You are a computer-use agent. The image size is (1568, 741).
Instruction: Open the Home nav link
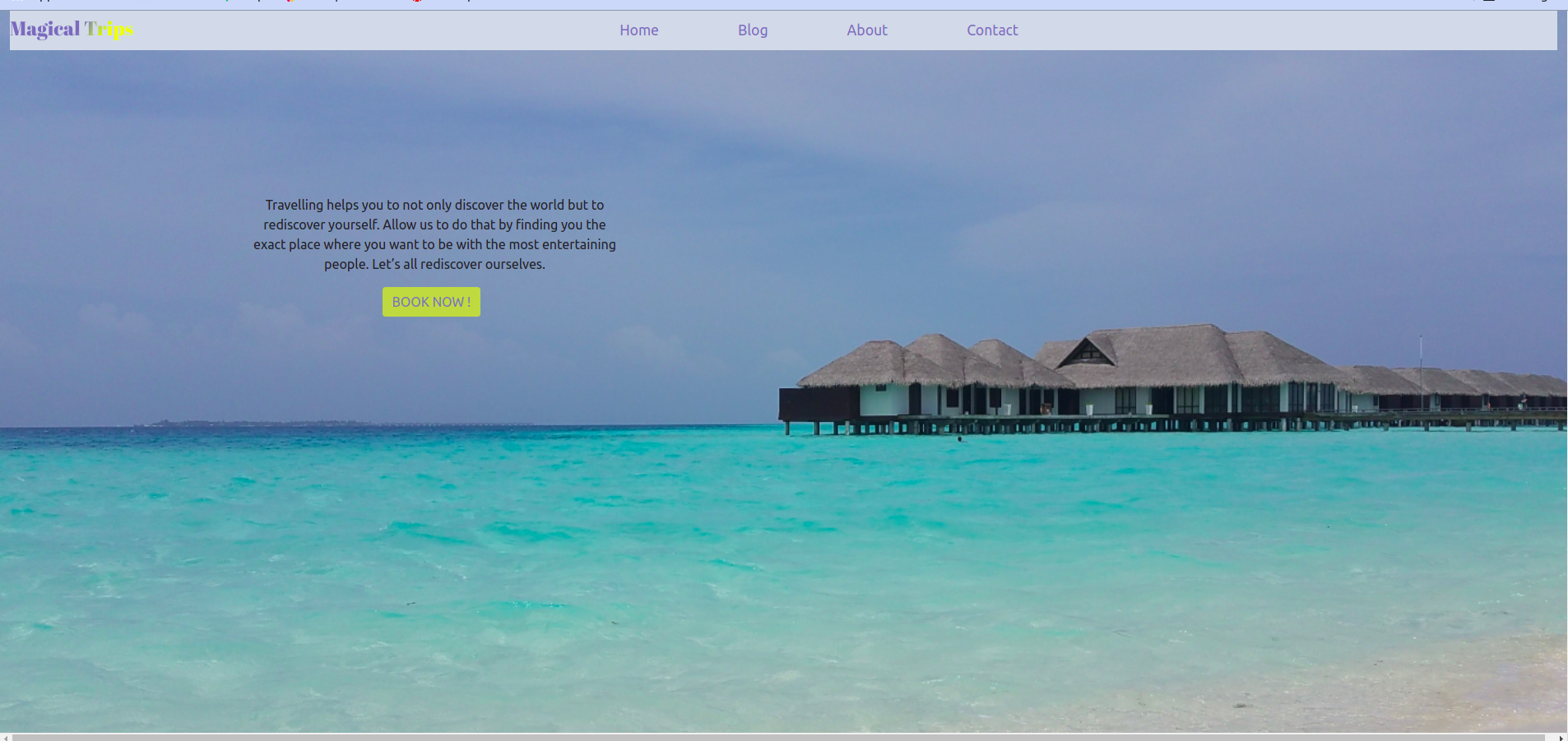[639, 30]
